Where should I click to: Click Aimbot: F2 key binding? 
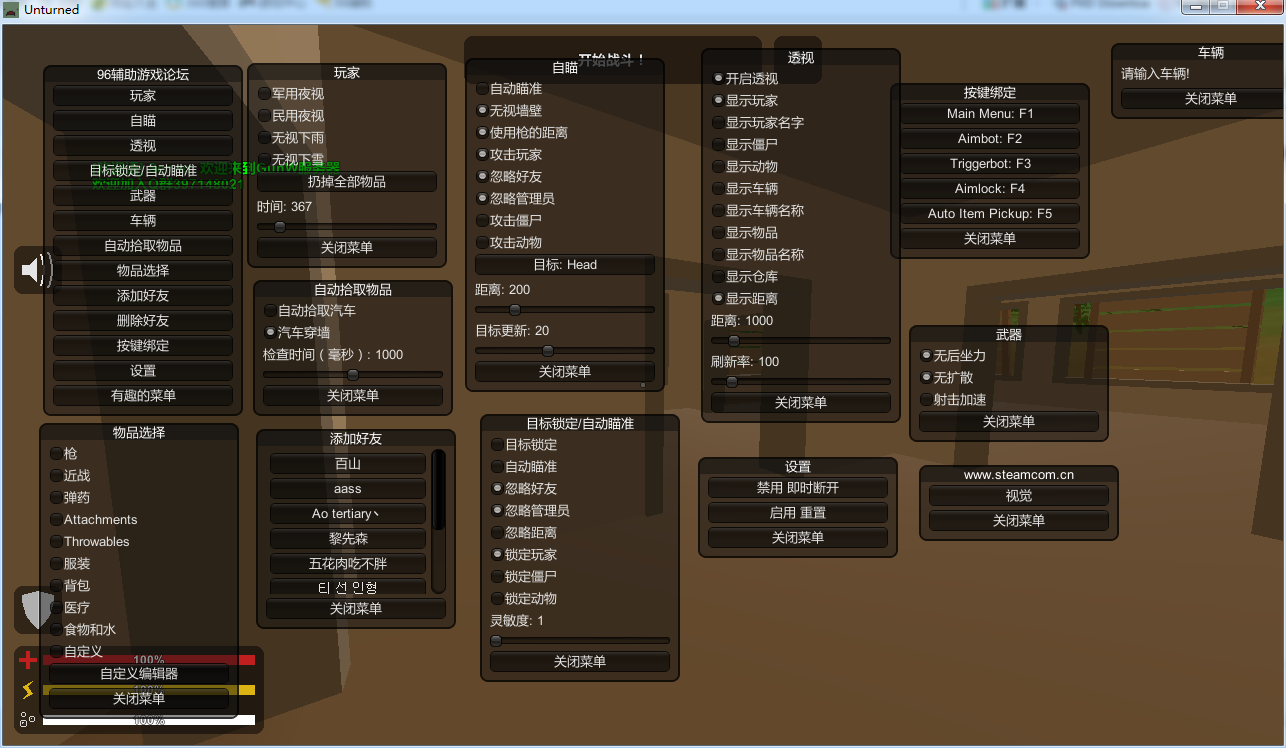coord(990,139)
